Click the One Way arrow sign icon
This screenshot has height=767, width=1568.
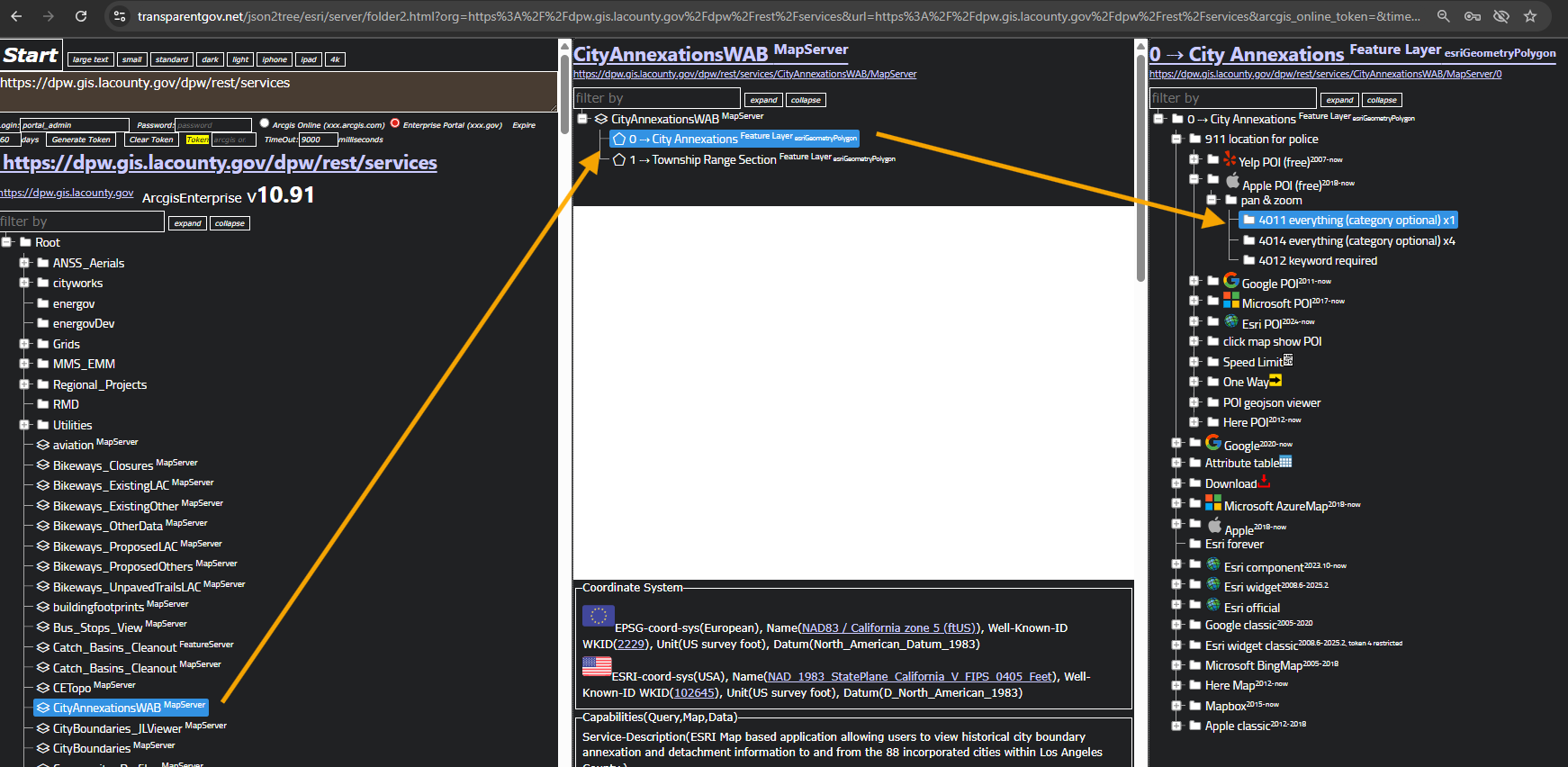[x=1275, y=381]
